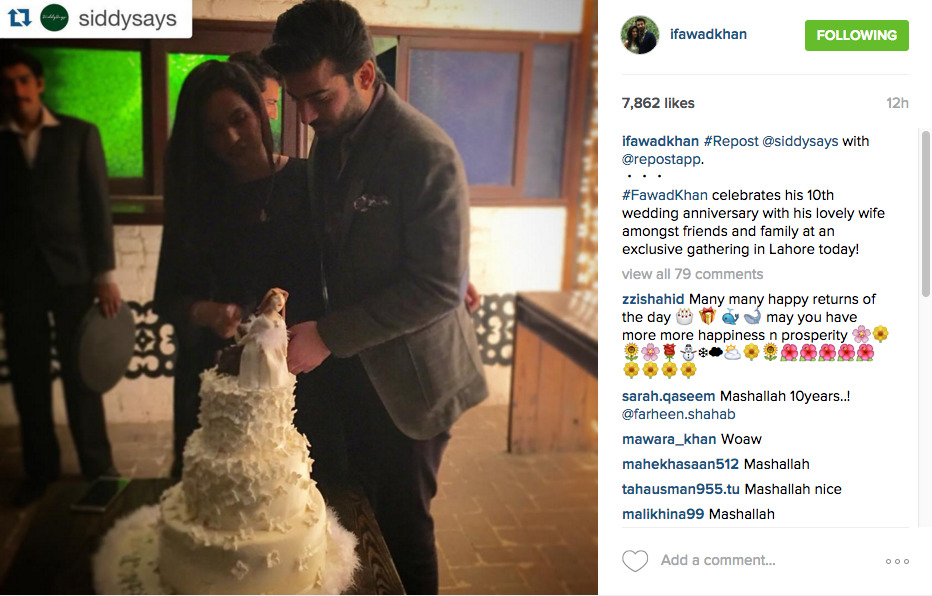Screen dimensions: 932x596
Task: Visit the @siddysays mention link
Action: [x=800, y=141]
